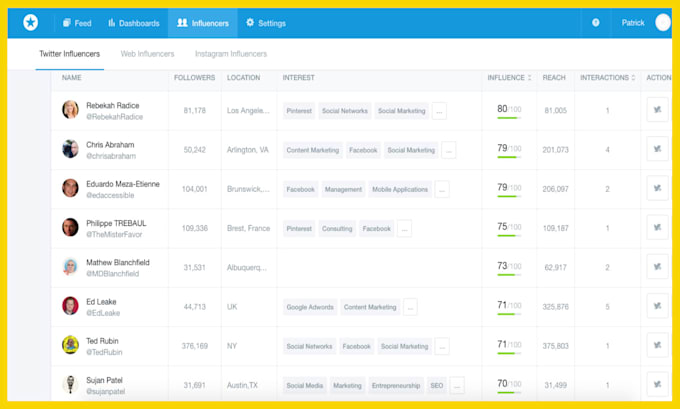Screen dimensions: 680x409
Task: Open Rebekah Radice's profile photo
Action: tap(70, 110)
